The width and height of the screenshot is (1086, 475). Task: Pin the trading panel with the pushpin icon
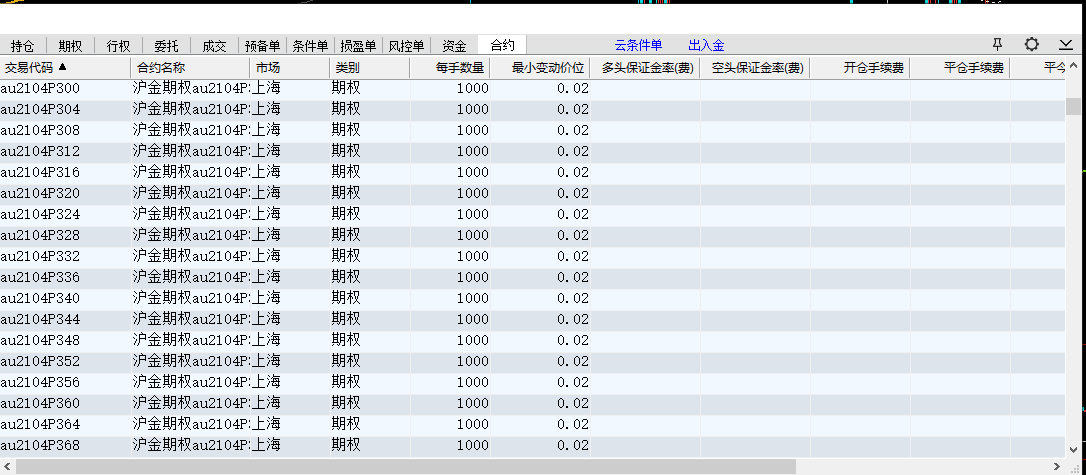(x=997, y=45)
